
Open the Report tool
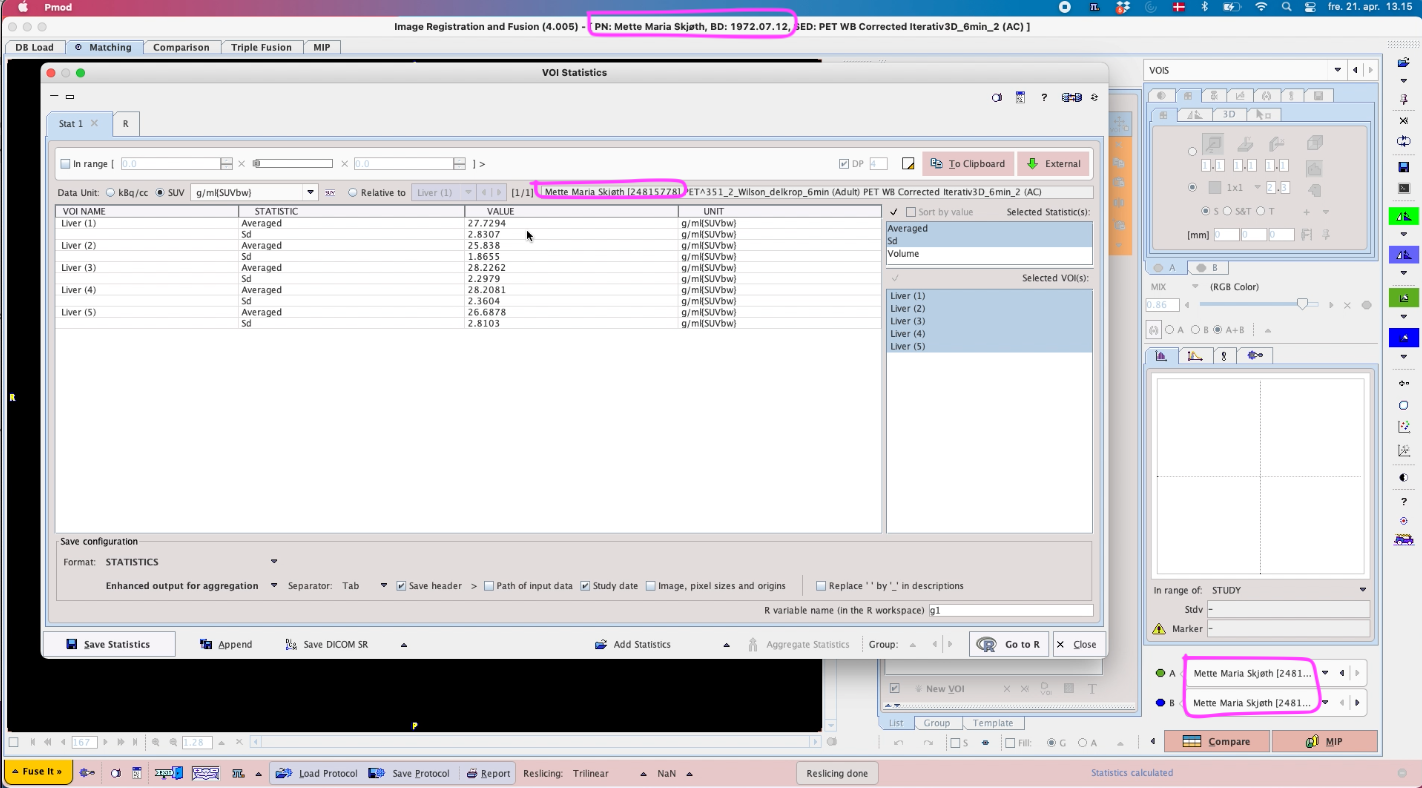pos(487,773)
